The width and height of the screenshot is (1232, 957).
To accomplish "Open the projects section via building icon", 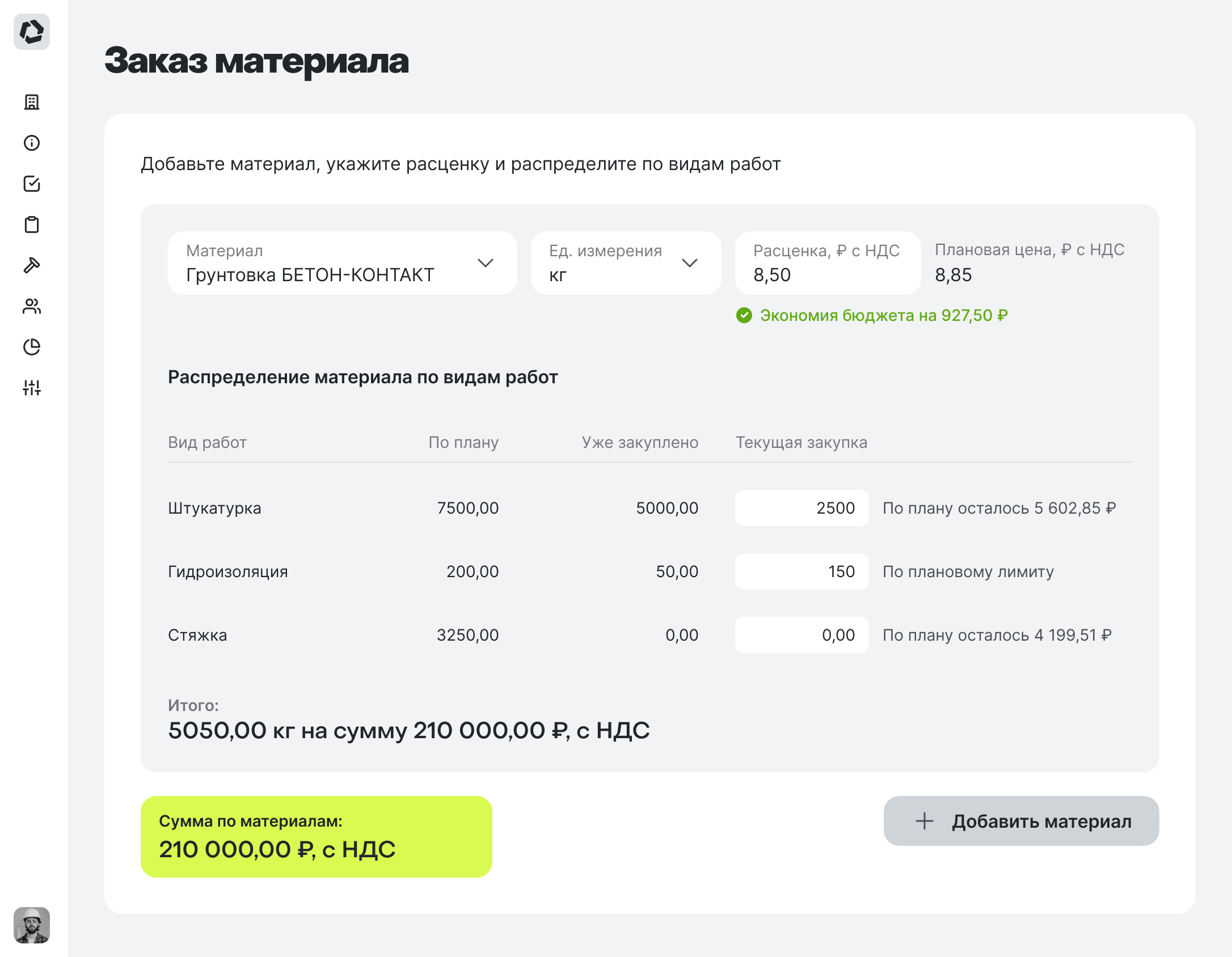I will click(32, 103).
